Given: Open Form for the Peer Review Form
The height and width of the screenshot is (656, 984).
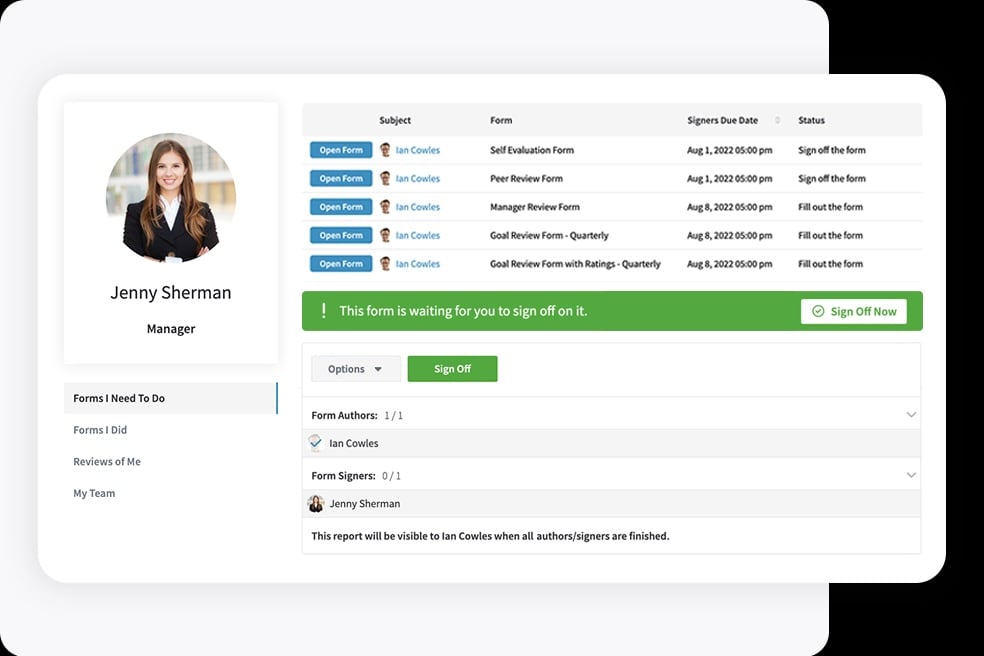Looking at the screenshot, I should [x=340, y=178].
